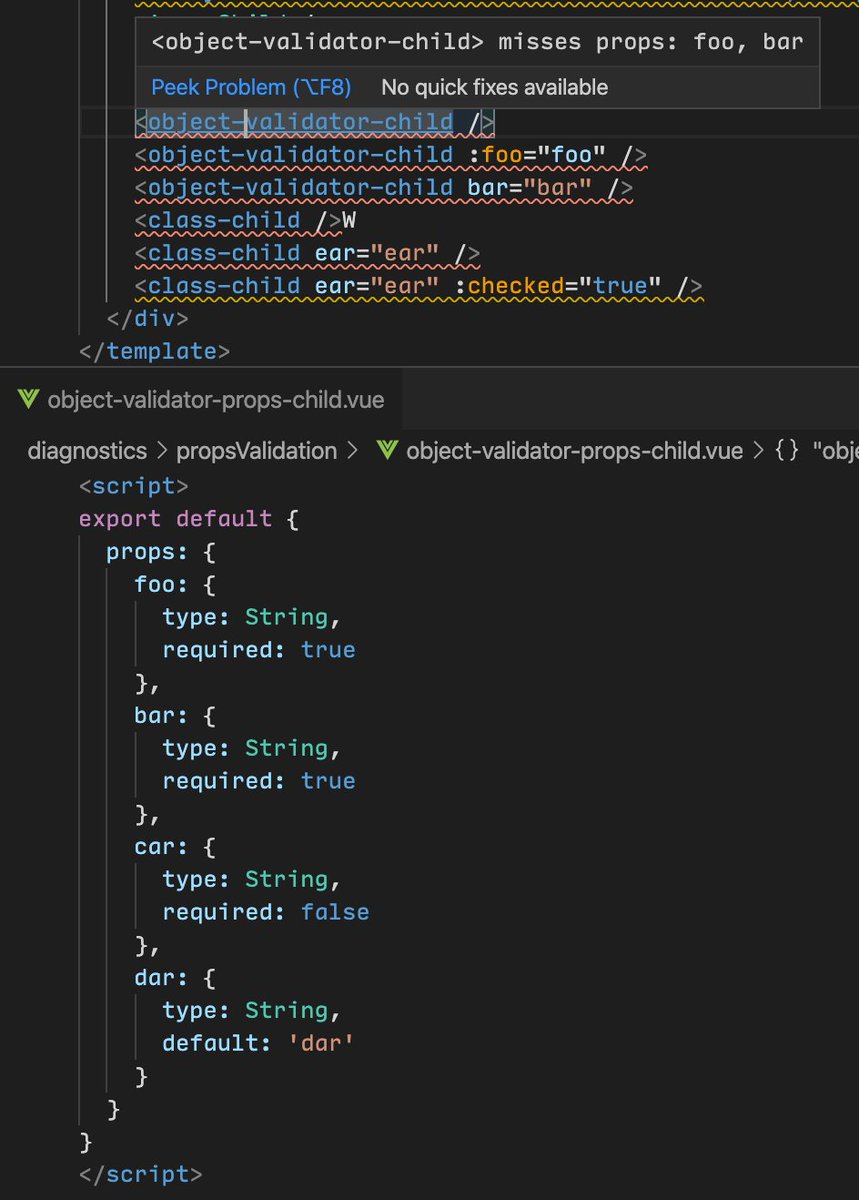The image size is (859, 1200).
Task: Click 'foo: {' prop definition
Action: [175, 585]
